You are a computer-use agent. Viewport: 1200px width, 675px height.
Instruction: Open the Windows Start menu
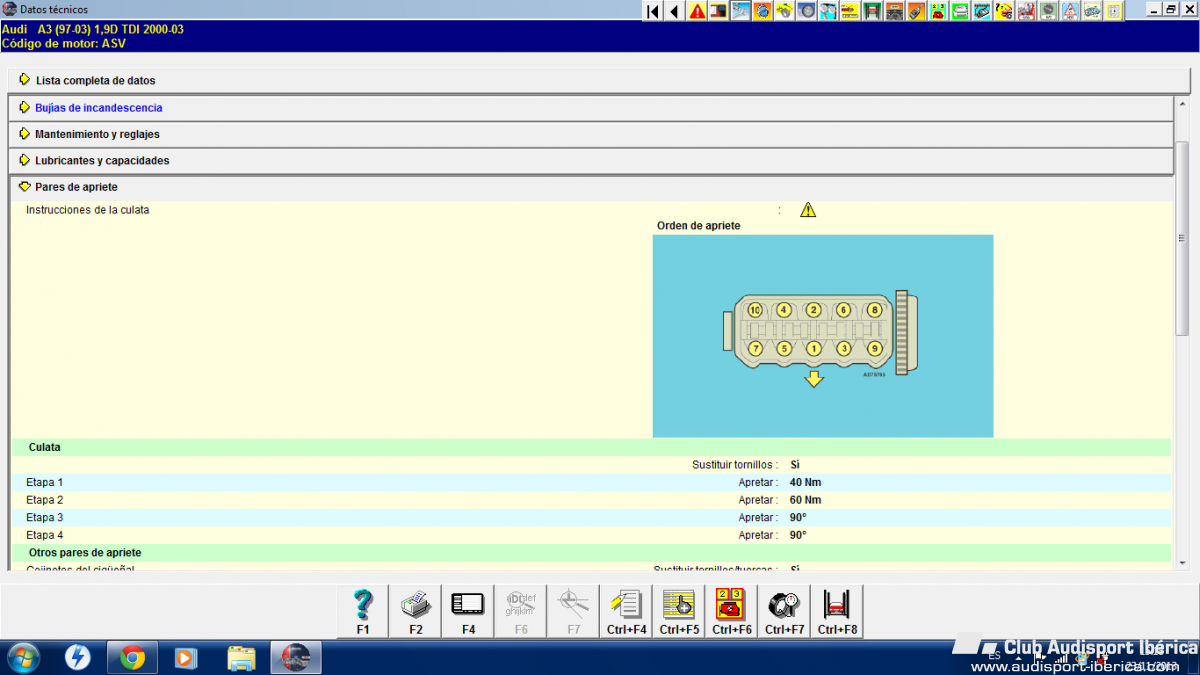point(23,658)
